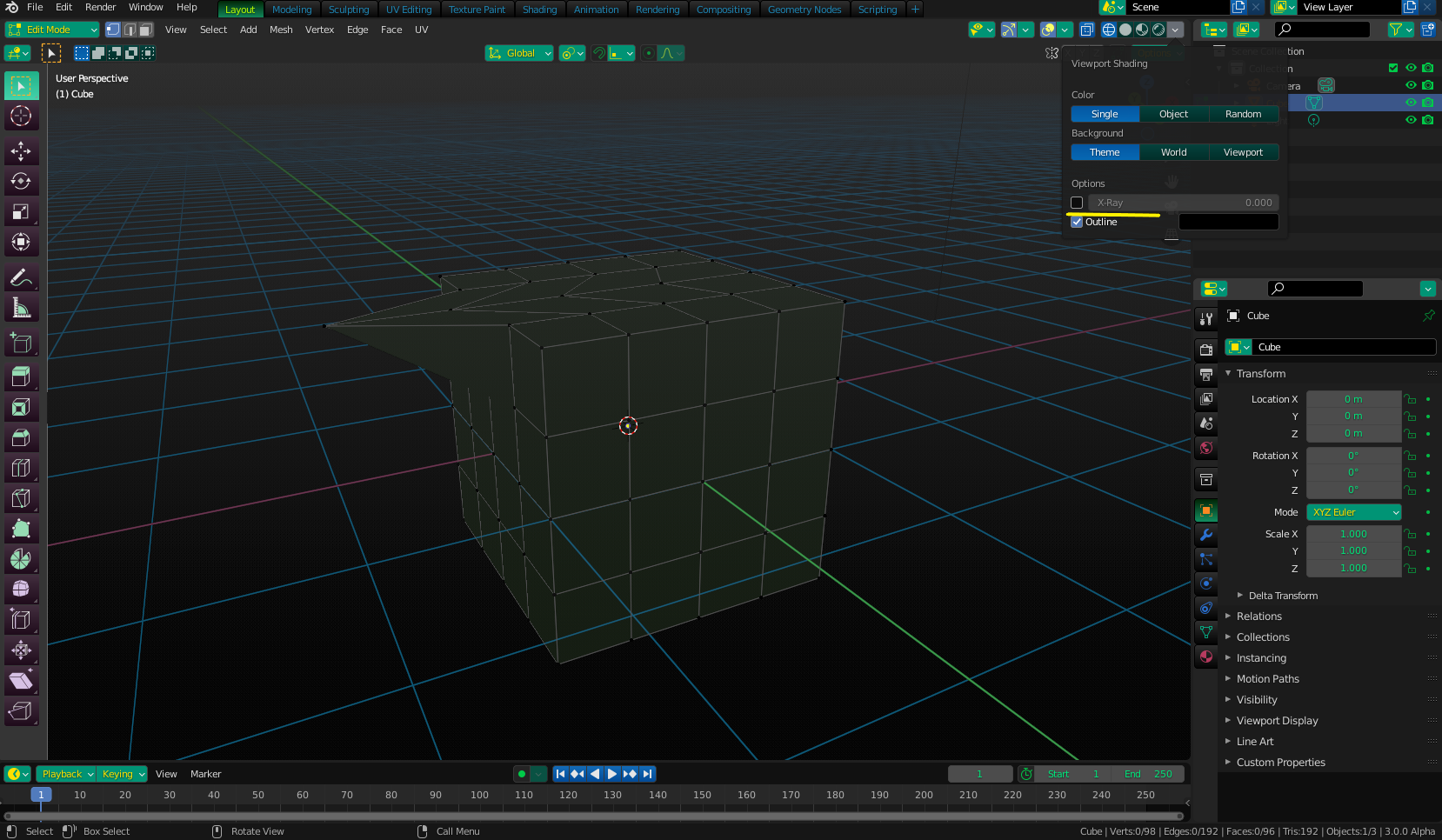Select the Rip Region tool
This screenshot has width=1442, height=840.
point(21,711)
